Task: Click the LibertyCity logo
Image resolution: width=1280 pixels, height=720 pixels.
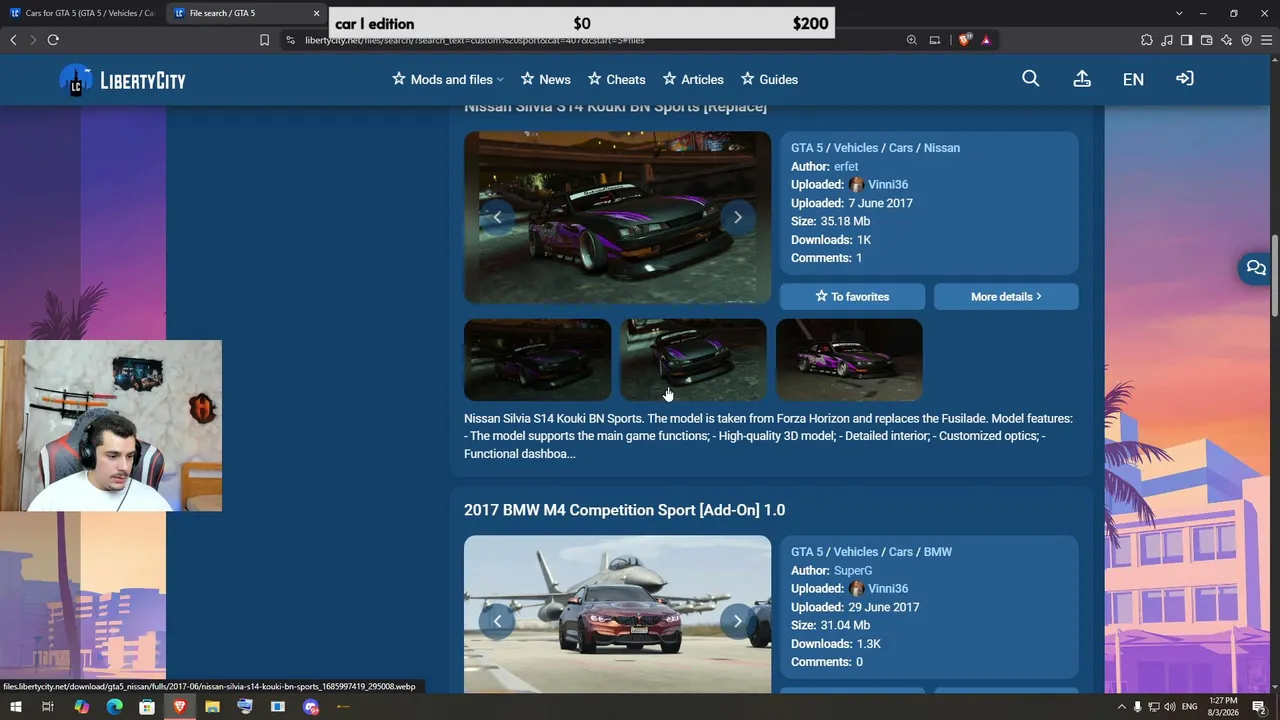Action: (122, 80)
